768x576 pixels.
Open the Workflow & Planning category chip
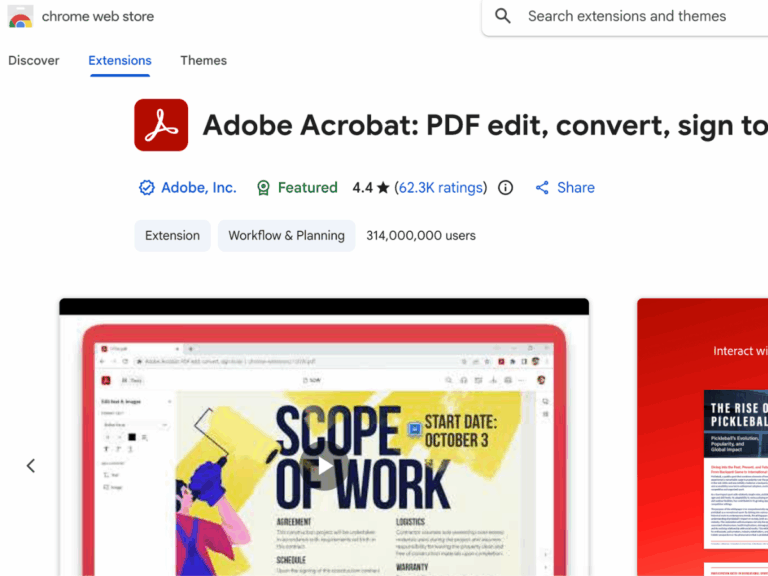(x=287, y=236)
